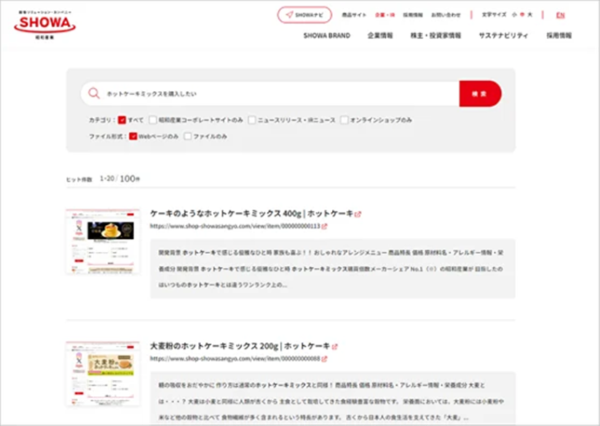Switch language with the EN link
This screenshot has width=600, height=426.
[560, 15]
